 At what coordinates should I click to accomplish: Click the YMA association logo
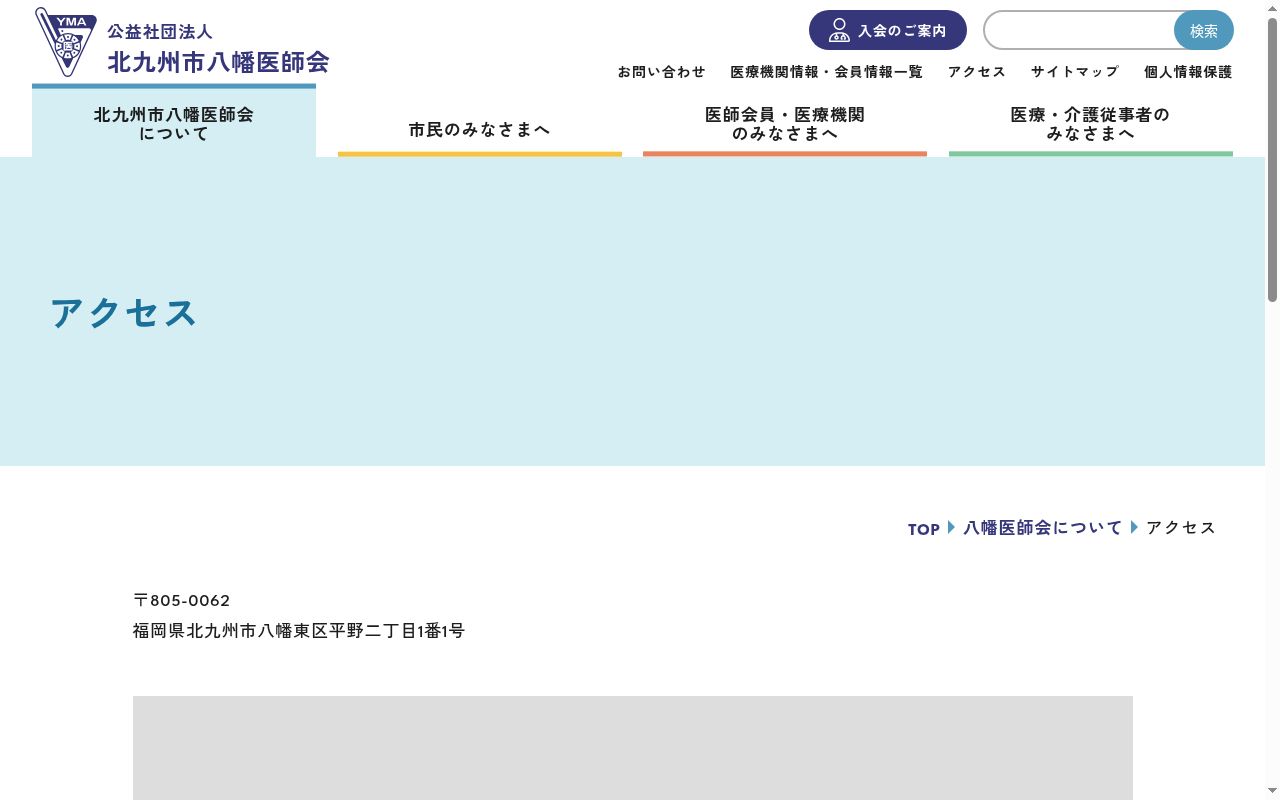click(x=66, y=42)
